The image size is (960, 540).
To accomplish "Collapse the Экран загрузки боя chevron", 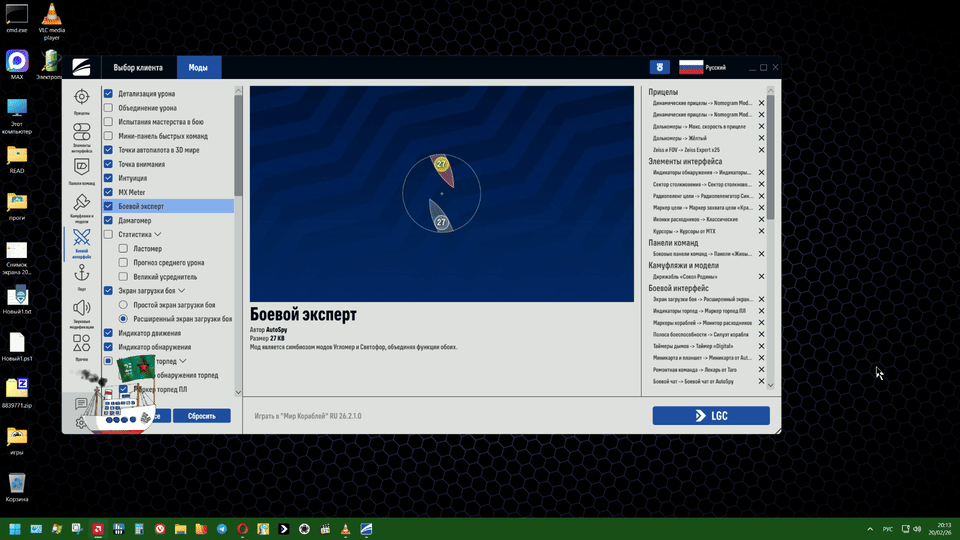I will [x=182, y=291].
